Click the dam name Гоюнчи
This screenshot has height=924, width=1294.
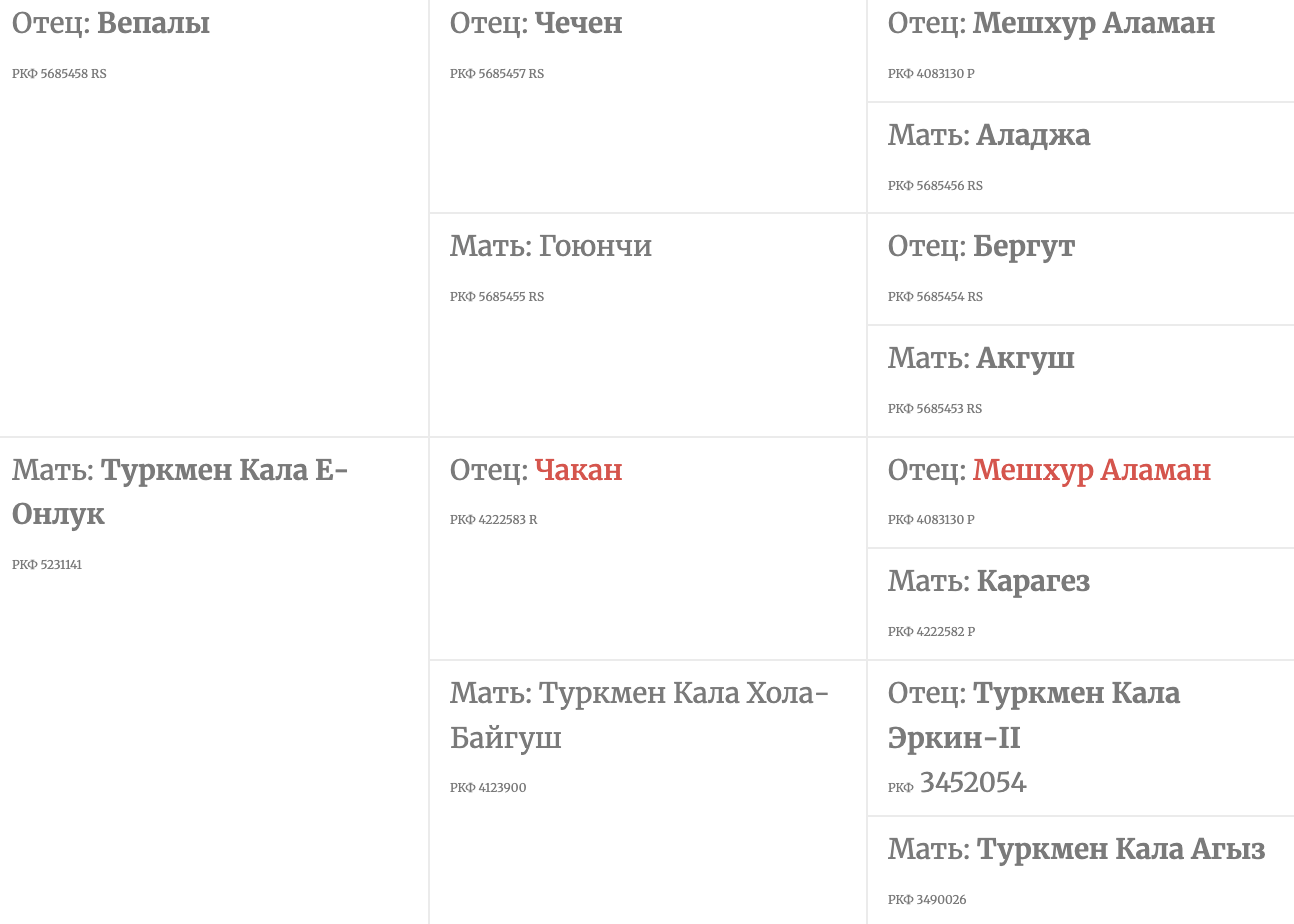click(x=595, y=246)
